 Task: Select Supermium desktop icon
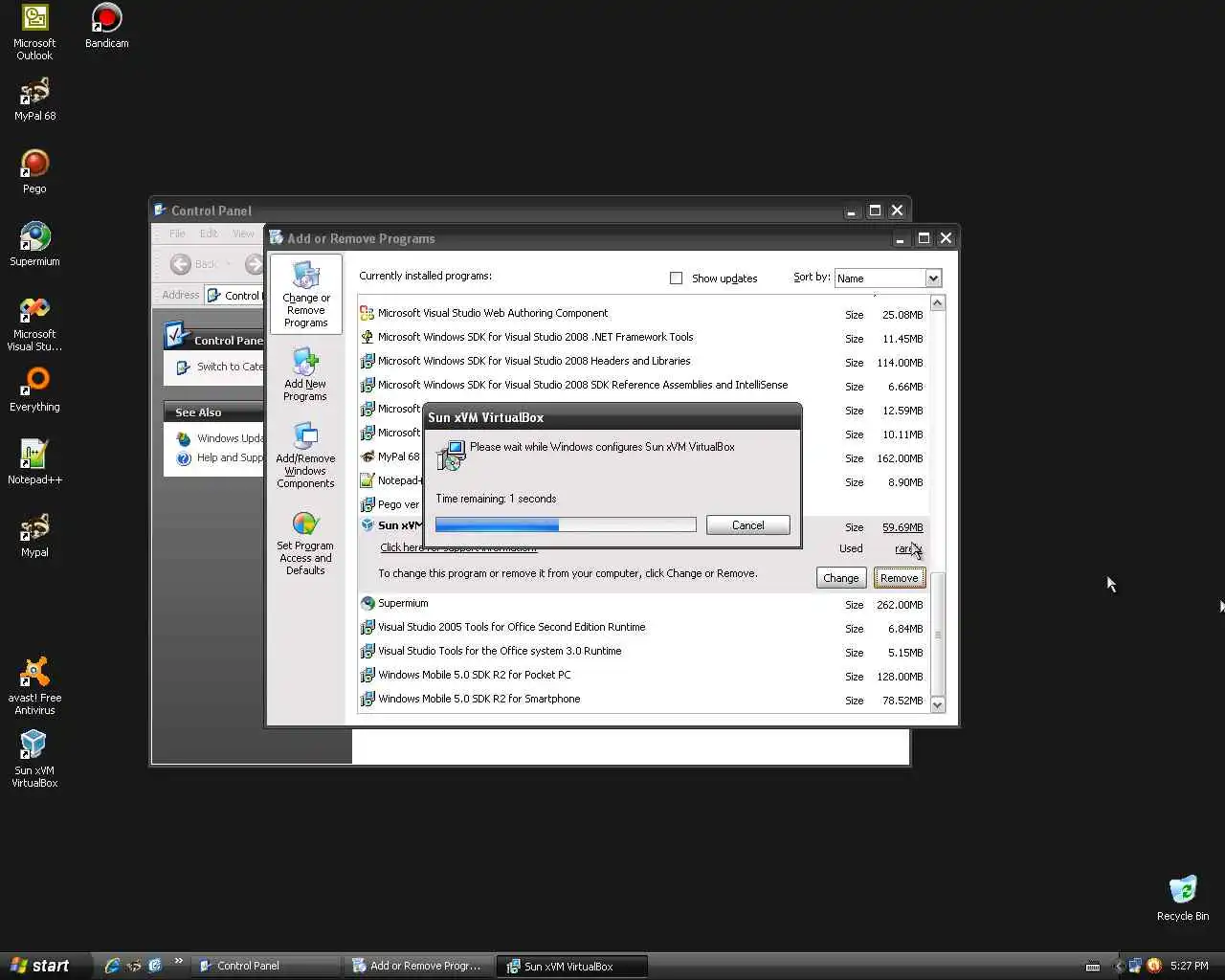tap(34, 244)
